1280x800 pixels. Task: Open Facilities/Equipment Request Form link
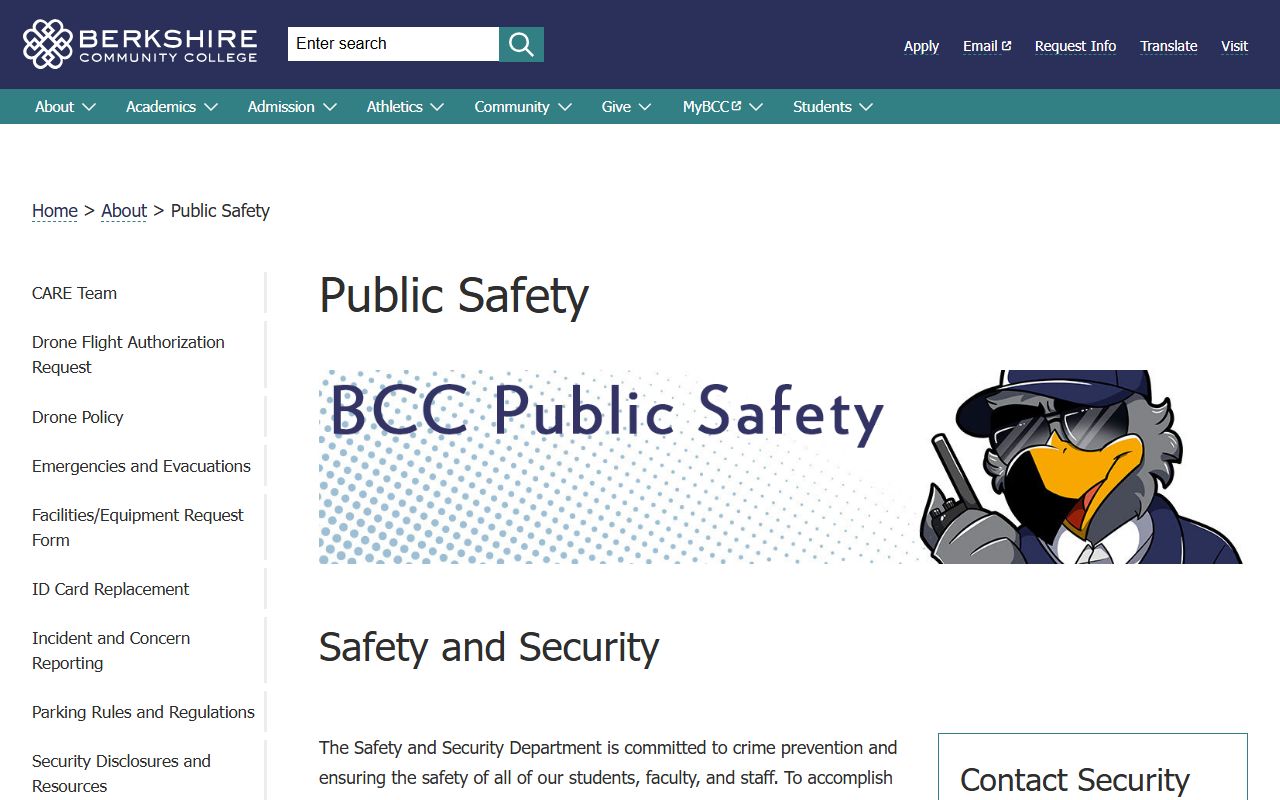(138, 528)
